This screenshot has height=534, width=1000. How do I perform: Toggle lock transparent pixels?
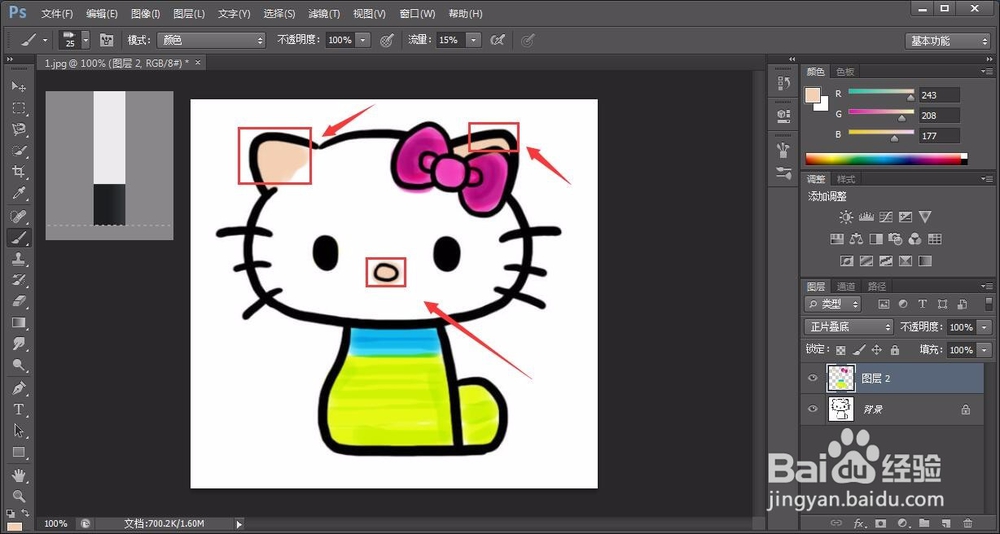click(841, 350)
